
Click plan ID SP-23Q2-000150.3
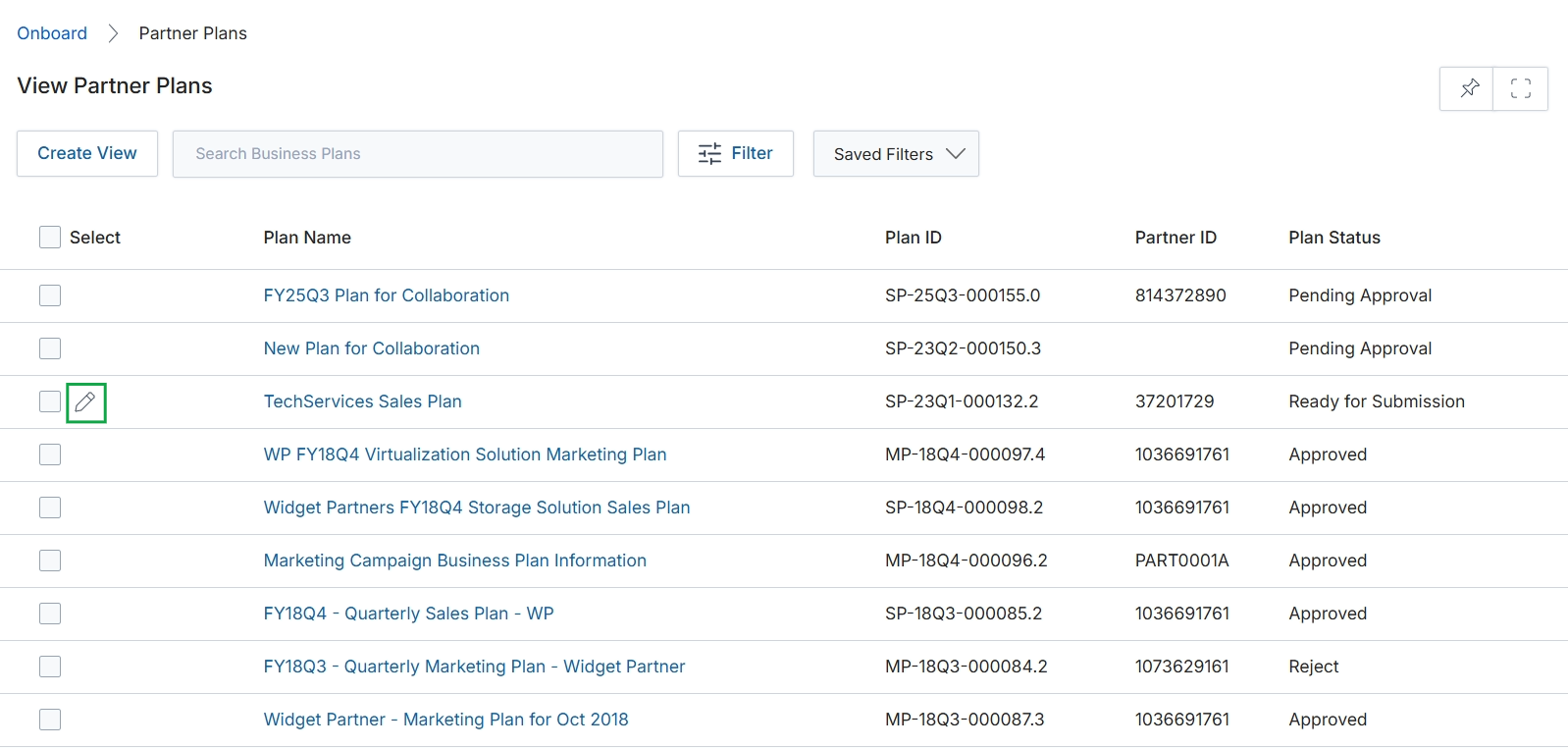963,348
